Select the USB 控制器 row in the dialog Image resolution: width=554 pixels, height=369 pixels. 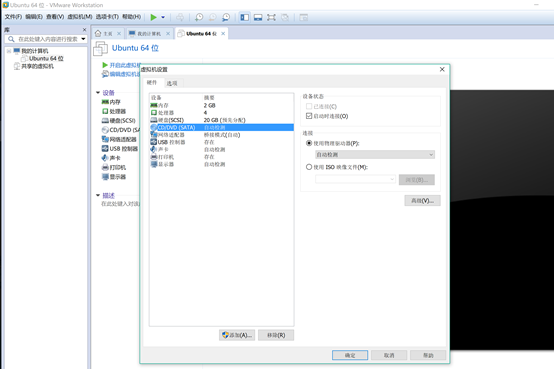click(x=222, y=142)
